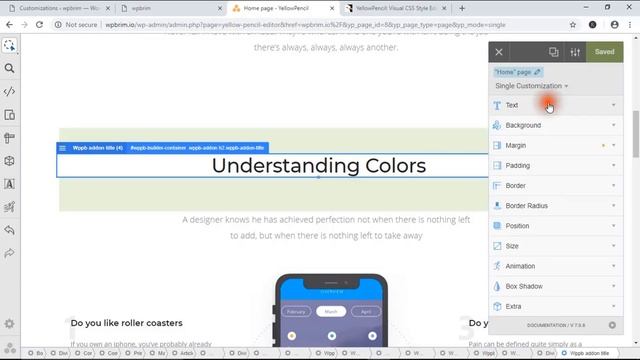Viewport: 640px width, 360px height.
Task: Select the Do you like roller coasters heading
Action: click(x=127, y=323)
